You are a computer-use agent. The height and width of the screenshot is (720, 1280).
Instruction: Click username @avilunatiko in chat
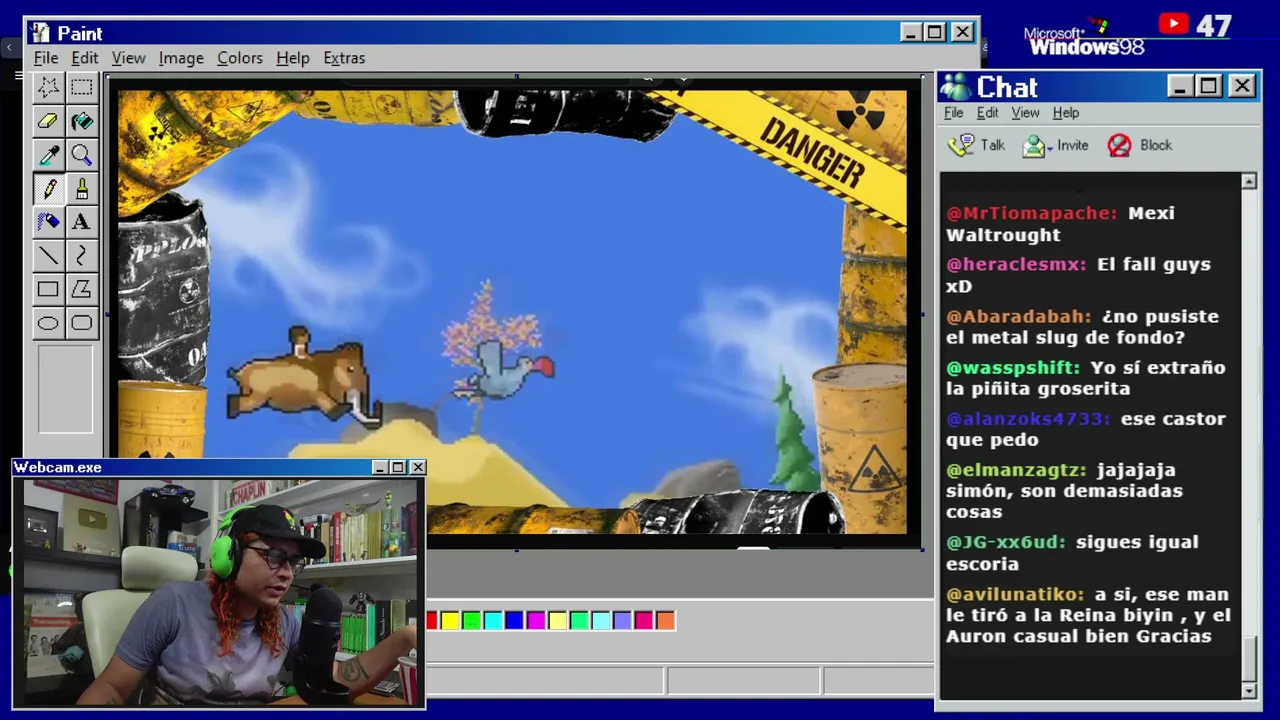click(x=1015, y=594)
